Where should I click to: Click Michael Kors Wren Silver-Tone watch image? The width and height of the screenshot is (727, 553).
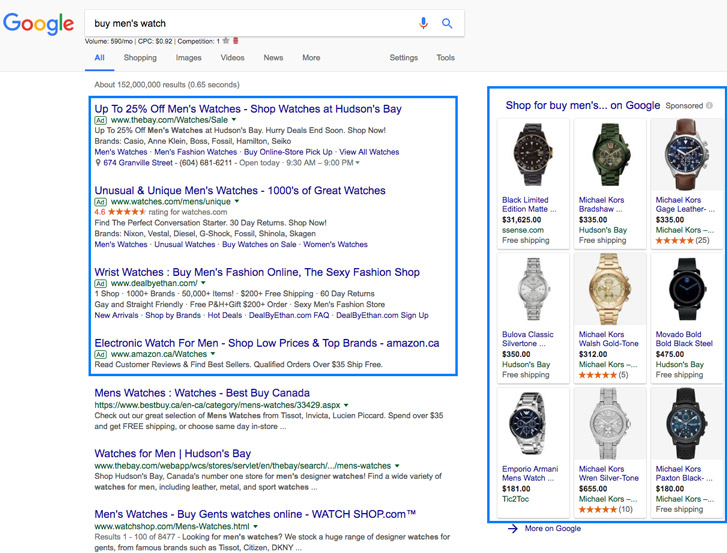click(x=610, y=423)
